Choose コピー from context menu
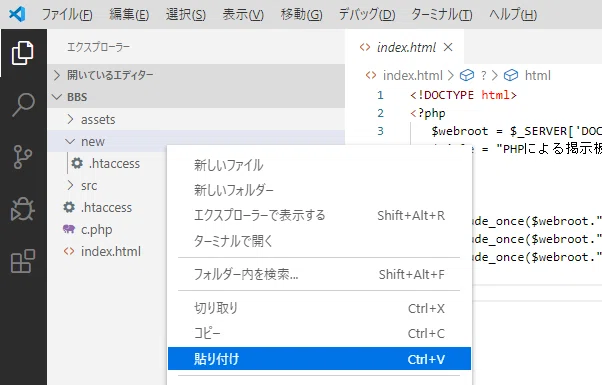Image resolution: width=602 pixels, height=385 pixels. [319, 333]
